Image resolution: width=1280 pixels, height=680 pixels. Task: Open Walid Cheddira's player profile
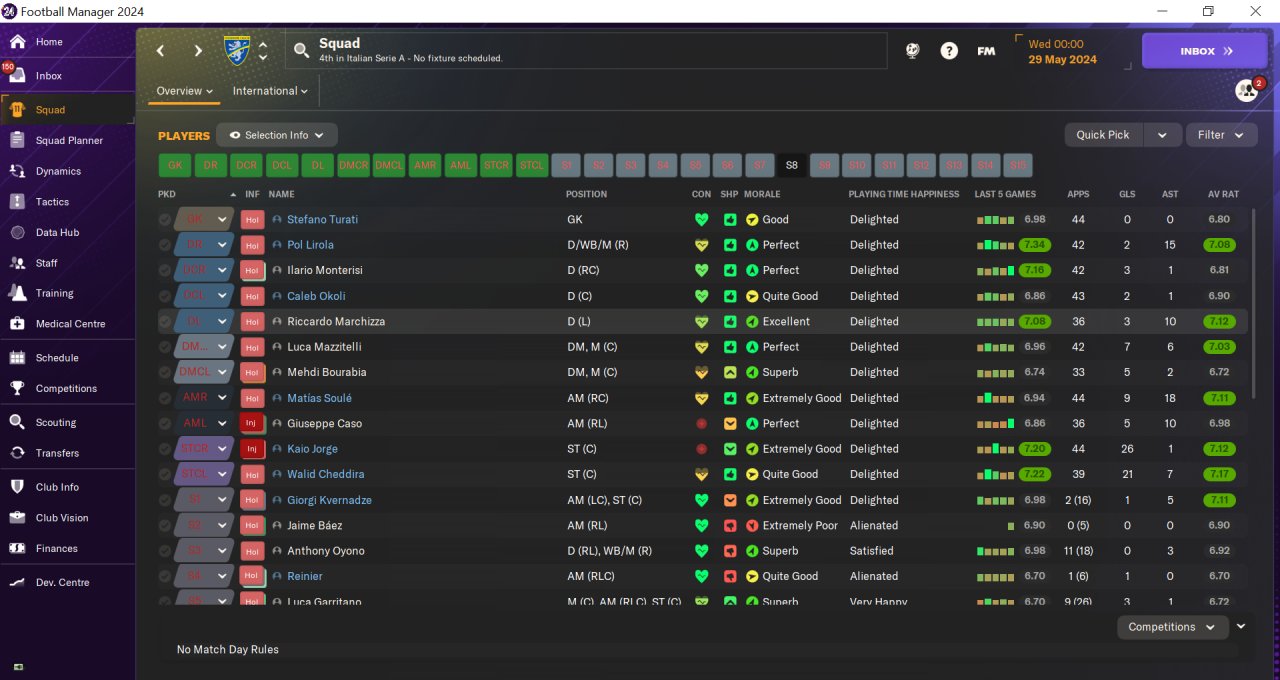[325, 474]
